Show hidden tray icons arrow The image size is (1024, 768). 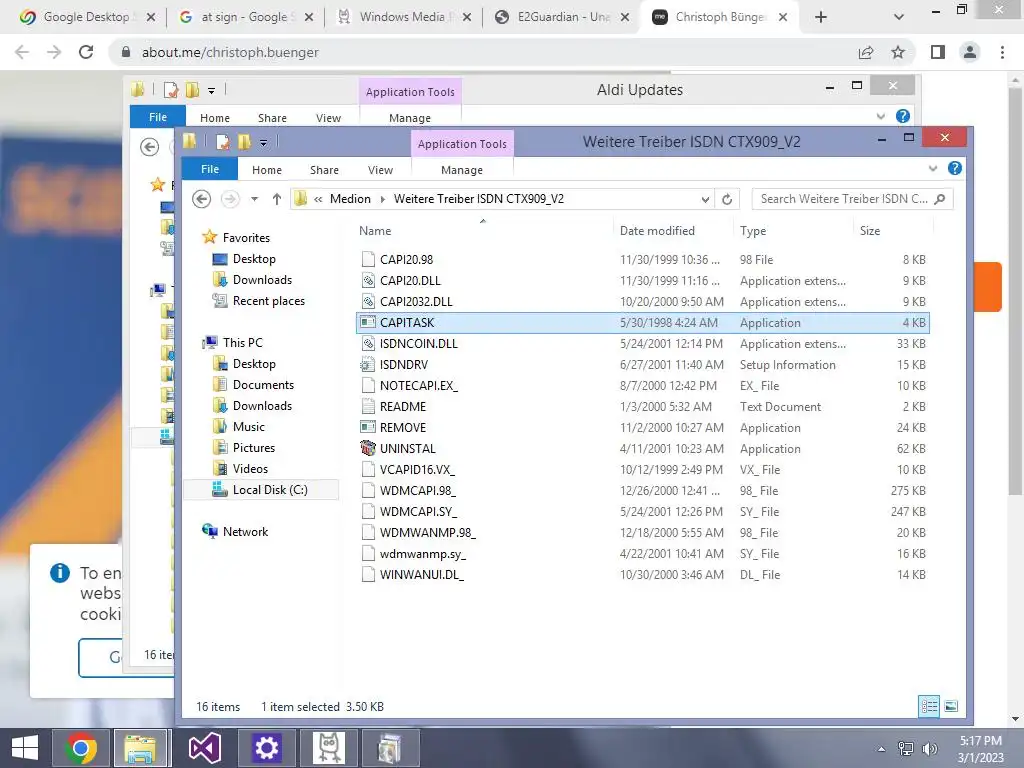tap(882, 749)
